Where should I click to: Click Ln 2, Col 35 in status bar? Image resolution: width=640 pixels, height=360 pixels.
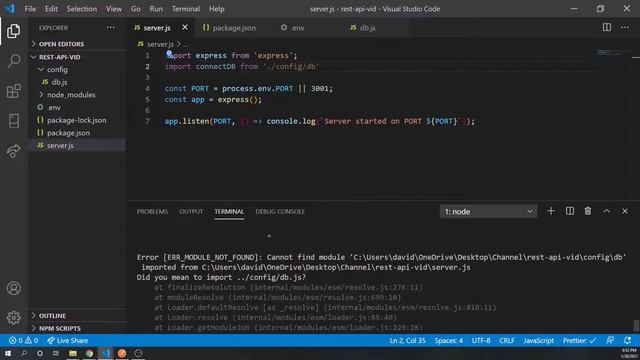(x=407, y=340)
